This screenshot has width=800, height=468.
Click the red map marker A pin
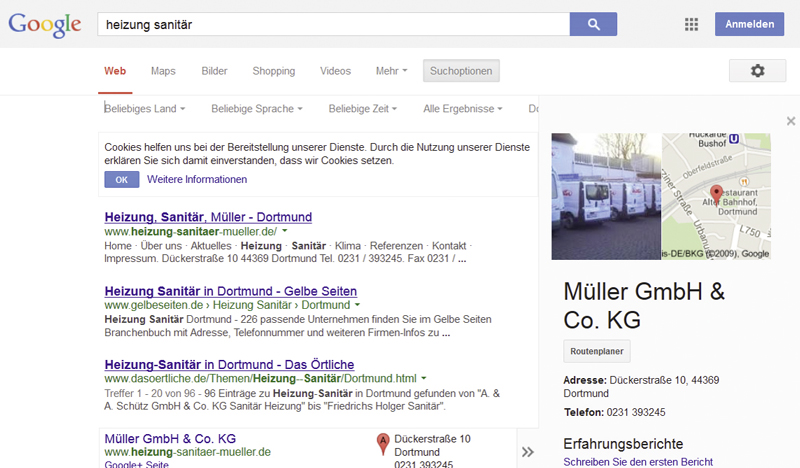pyautogui.click(x=383, y=444)
